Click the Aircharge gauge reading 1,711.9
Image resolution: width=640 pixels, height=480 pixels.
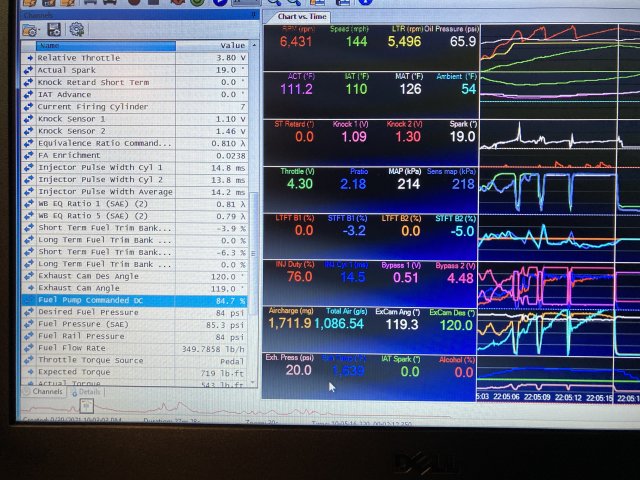(290, 324)
